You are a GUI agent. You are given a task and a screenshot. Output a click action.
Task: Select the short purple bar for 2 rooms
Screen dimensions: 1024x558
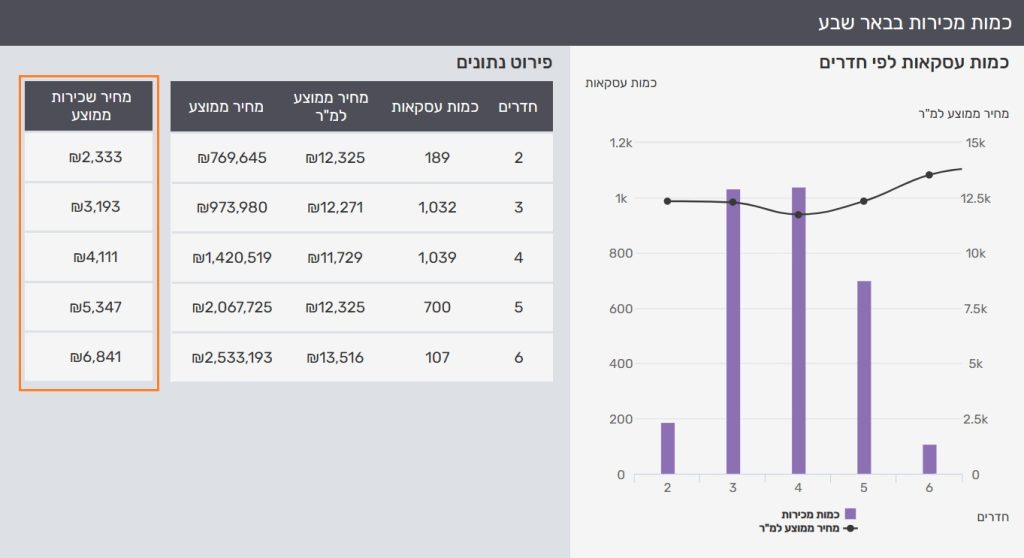click(668, 448)
